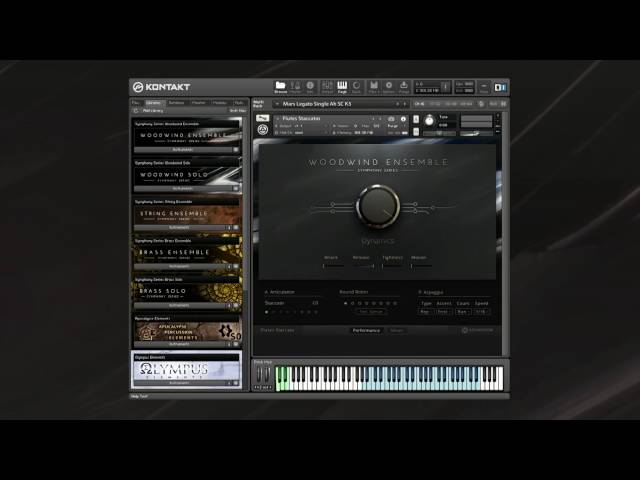Screen dimensions: 640x480
Task: Select the first Round Robin step
Action: tap(345, 303)
